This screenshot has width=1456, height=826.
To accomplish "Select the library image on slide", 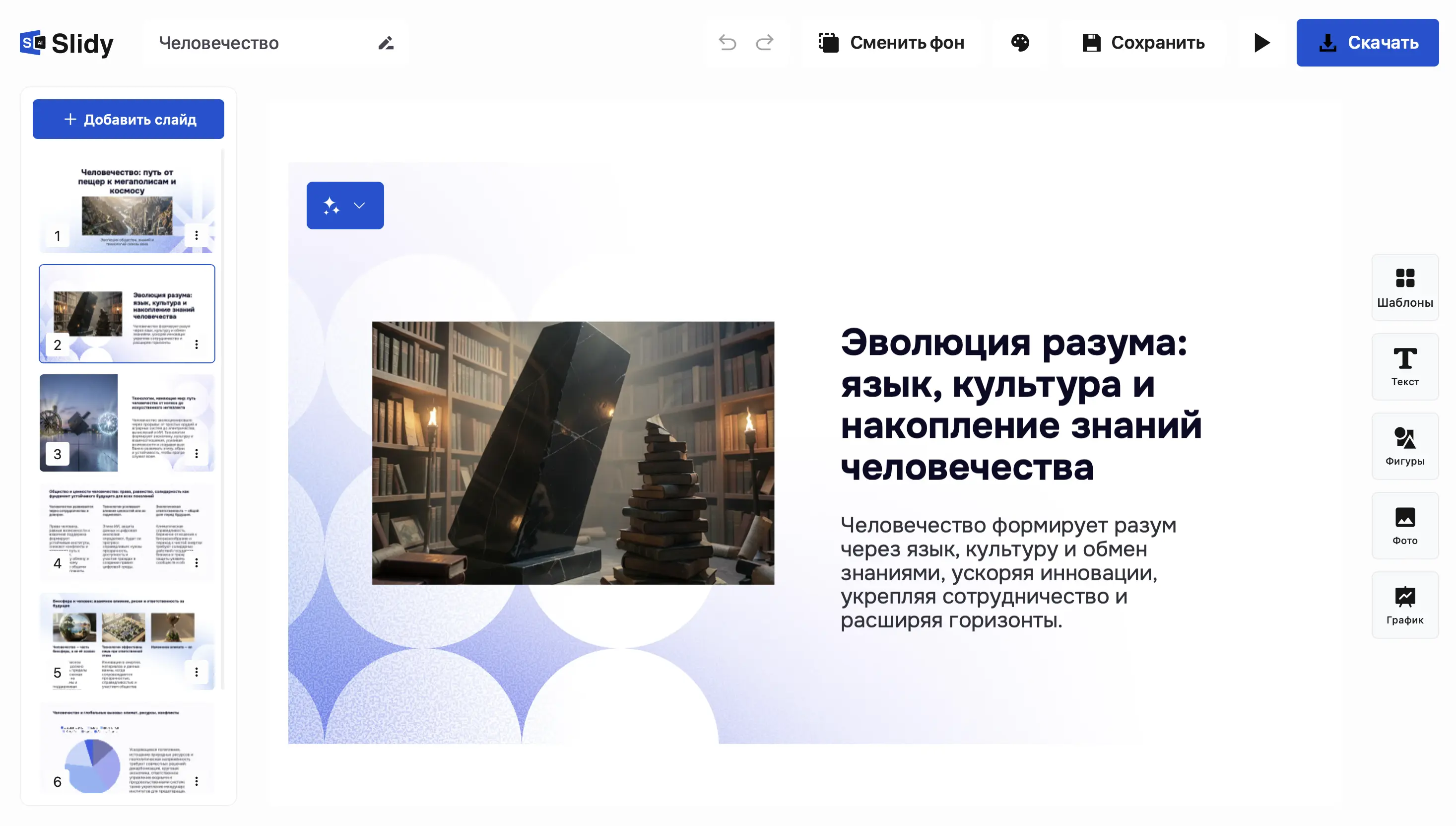I will pyautogui.click(x=573, y=453).
